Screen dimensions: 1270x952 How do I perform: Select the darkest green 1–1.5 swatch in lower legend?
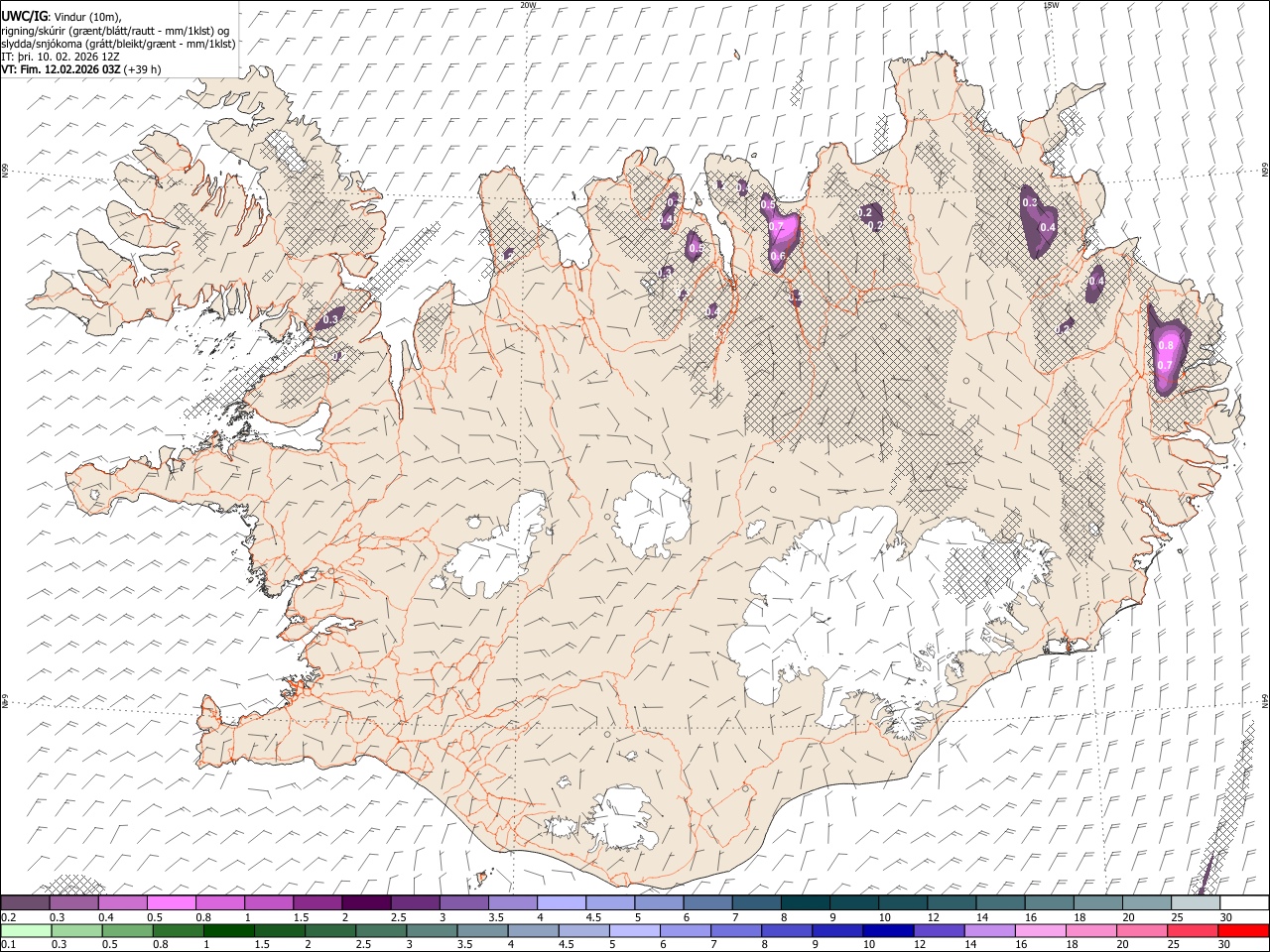click(x=229, y=930)
